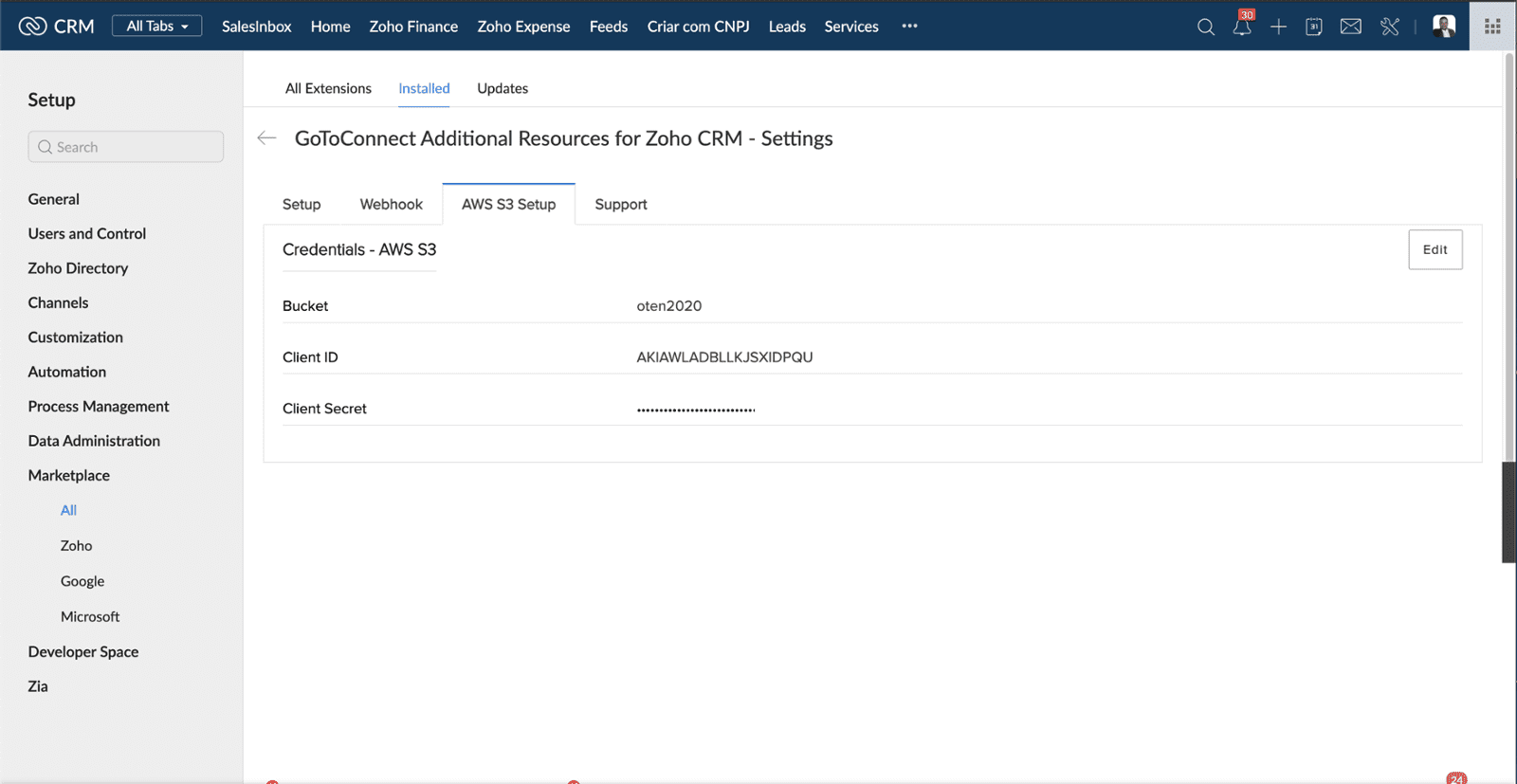1517x784 pixels.
Task: Open the Support tab
Action: 620,204
